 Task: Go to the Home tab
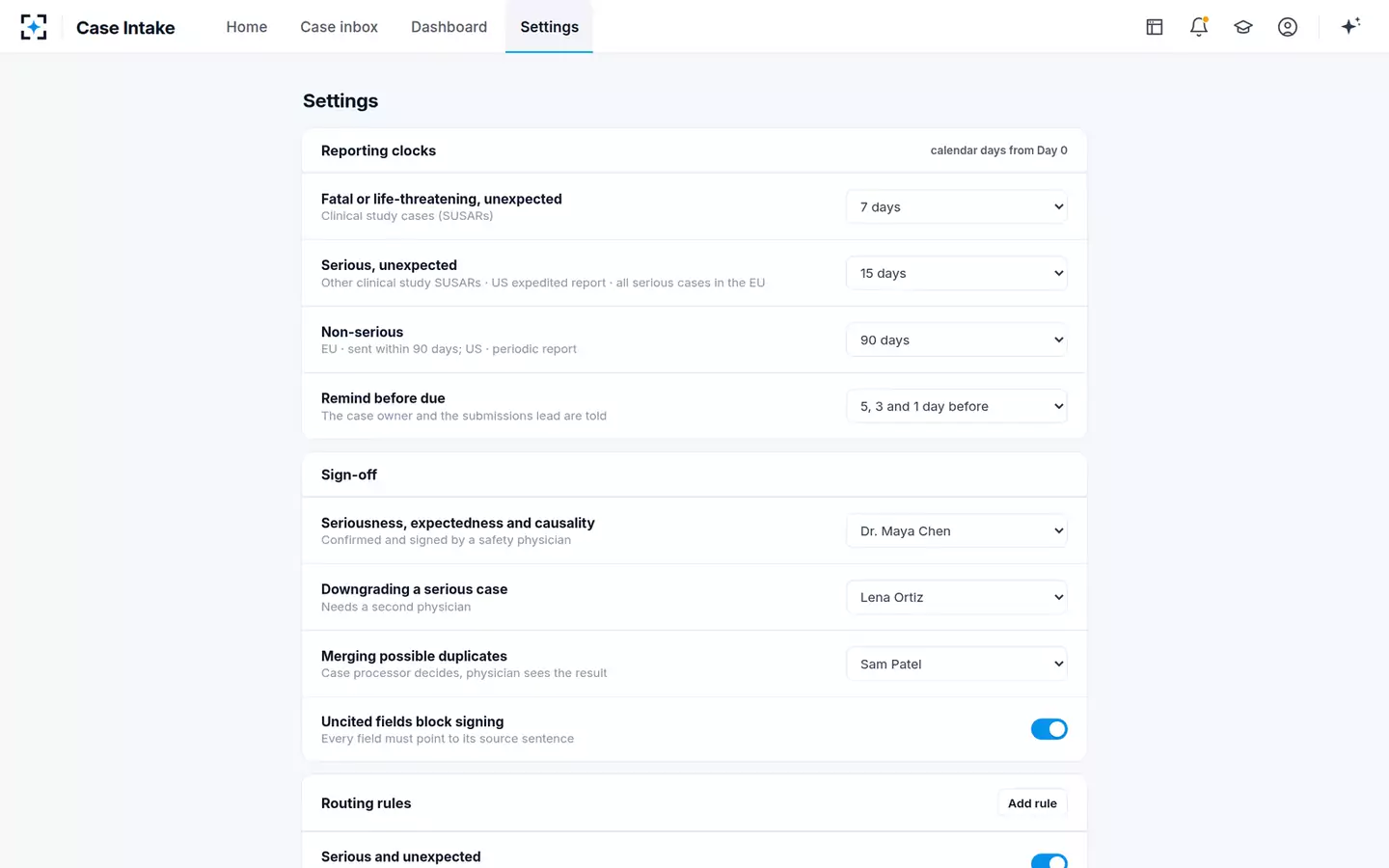[247, 27]
